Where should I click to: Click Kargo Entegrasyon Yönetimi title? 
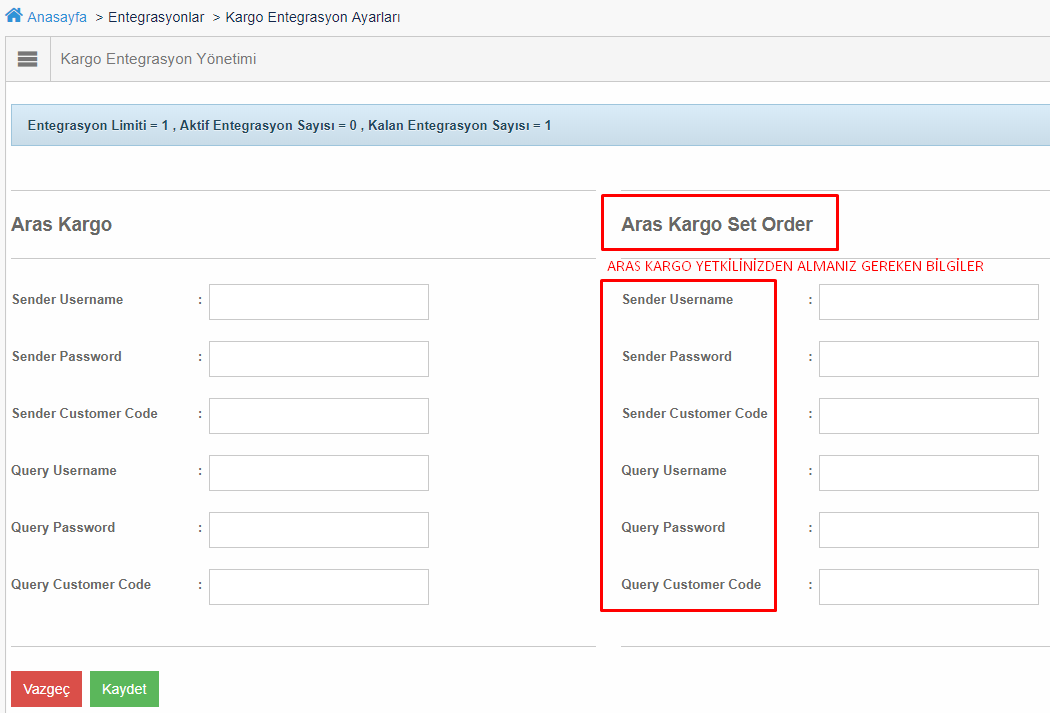158,59
